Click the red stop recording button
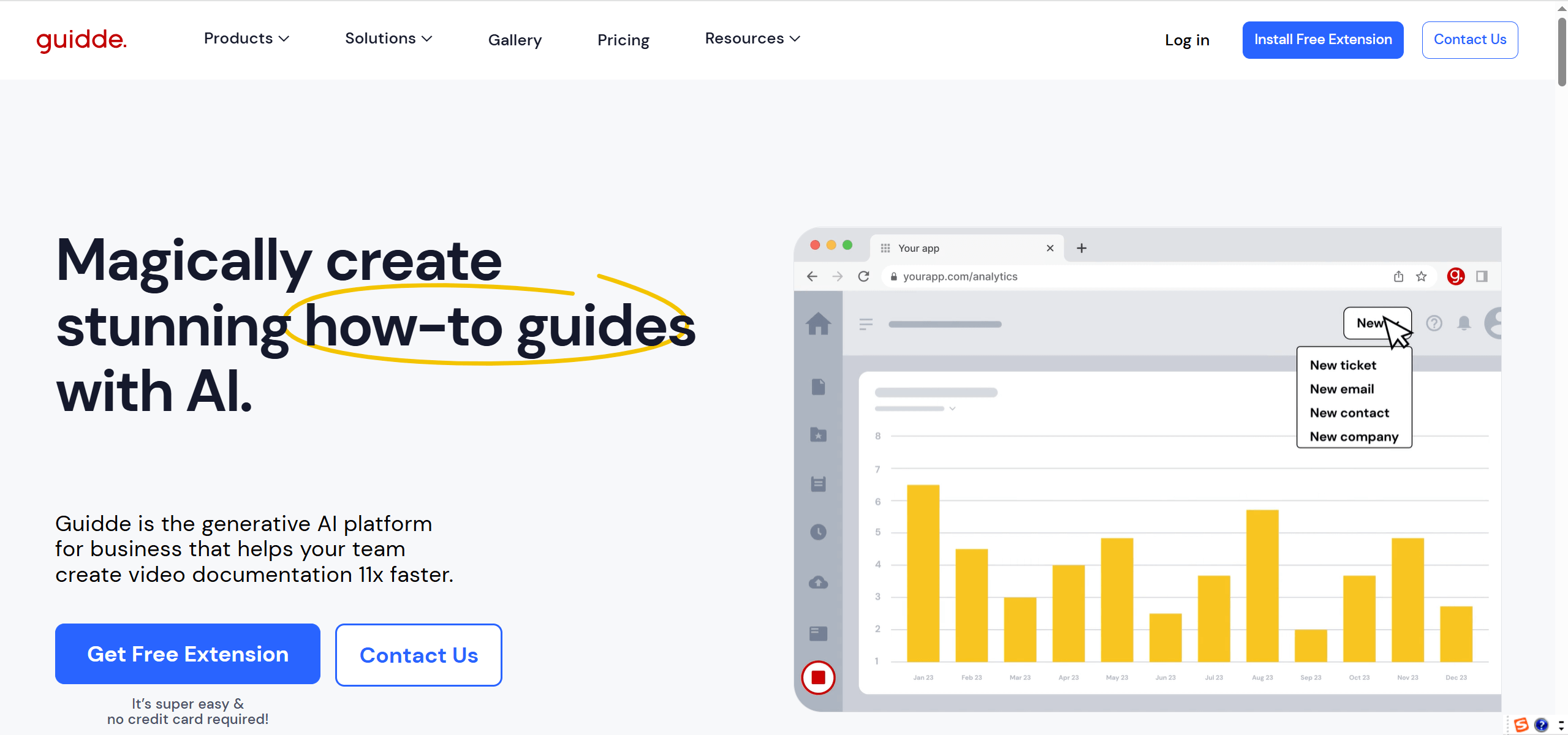Screen dimensions: 1568x735 pyautogui.click(x=818, y=677)
